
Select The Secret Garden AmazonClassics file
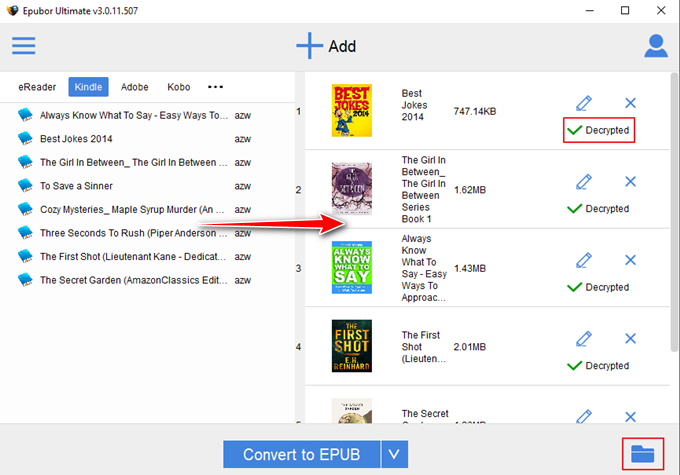coord(134,280)
